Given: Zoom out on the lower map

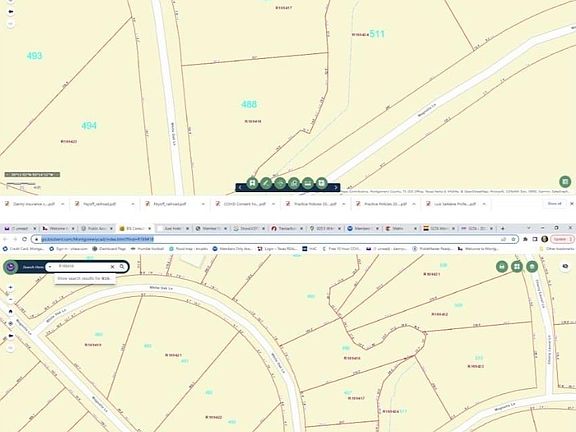Looking at the screenshot, I should point(11,299).
